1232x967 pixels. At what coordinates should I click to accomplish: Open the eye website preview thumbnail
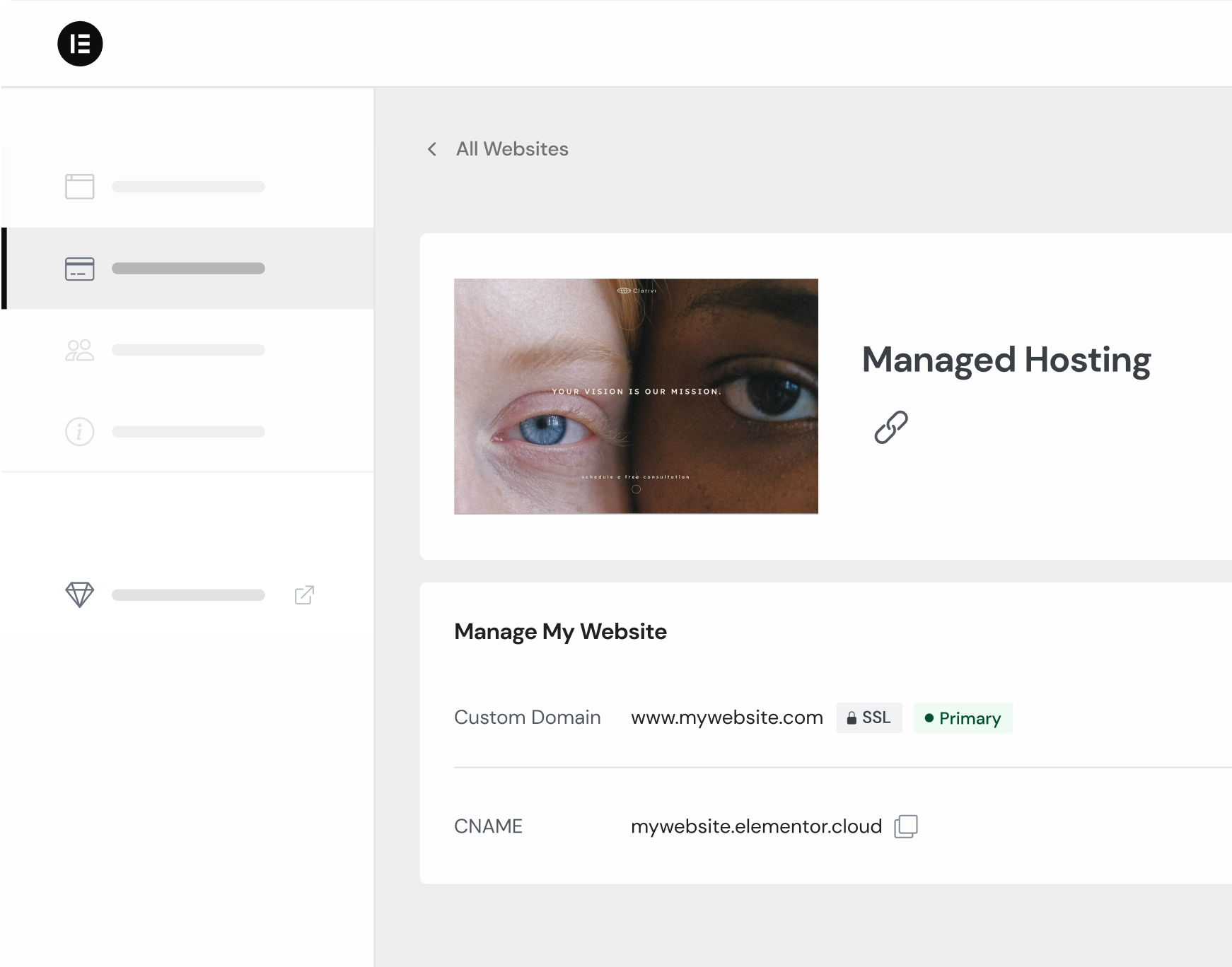(636, 396)
